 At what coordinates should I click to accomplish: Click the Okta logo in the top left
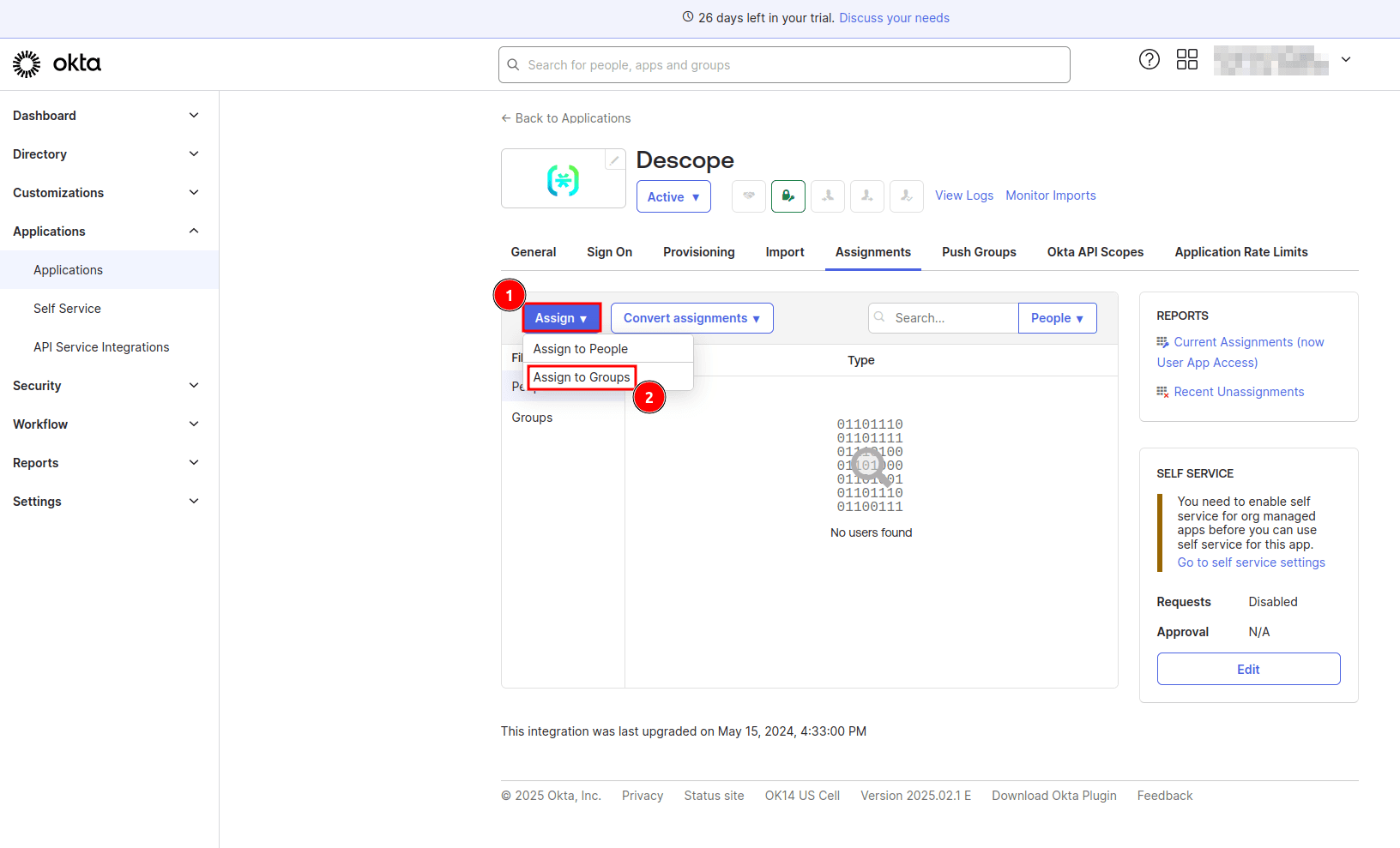click(56, 63)
